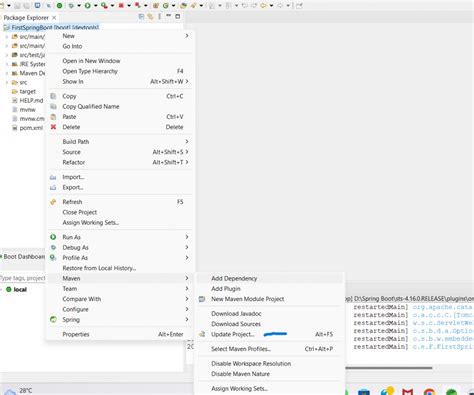Select HELP.md file in the tree
Viewport: 474px width, 395px height.
point(28,100)
